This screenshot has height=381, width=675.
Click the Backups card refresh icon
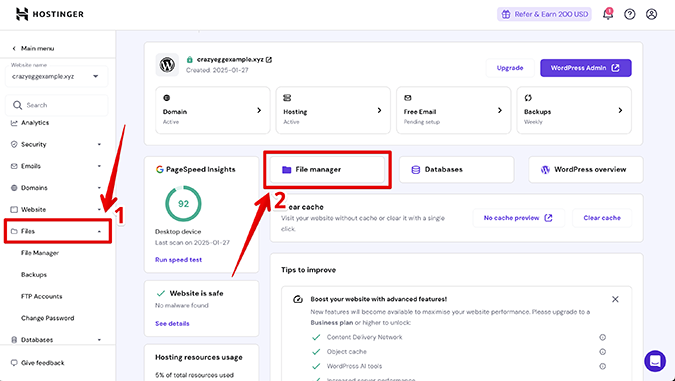[x=528, y=98]
